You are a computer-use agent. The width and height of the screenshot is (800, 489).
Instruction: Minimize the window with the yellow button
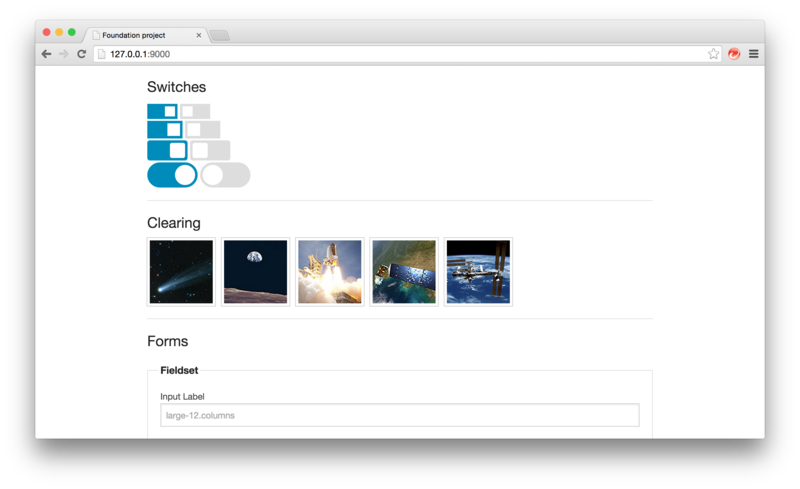(x=59, y=32)
